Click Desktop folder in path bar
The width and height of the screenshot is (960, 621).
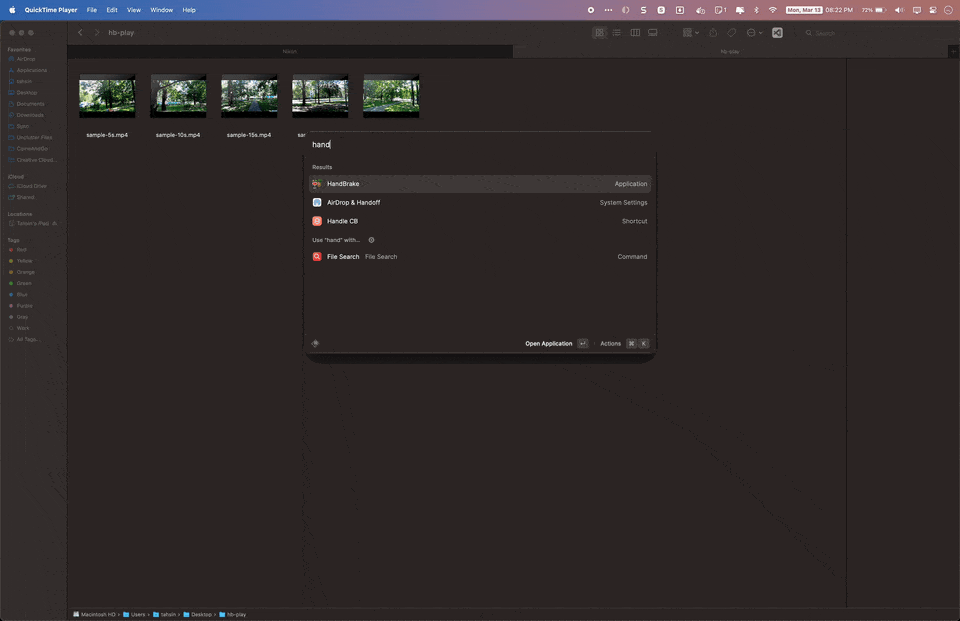tap(198, 614)
